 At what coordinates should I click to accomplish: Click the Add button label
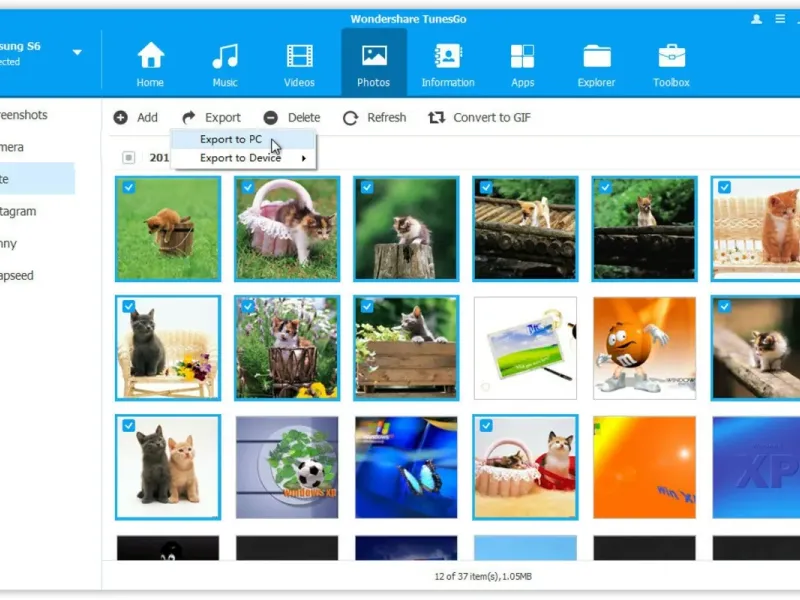point(147,118)
